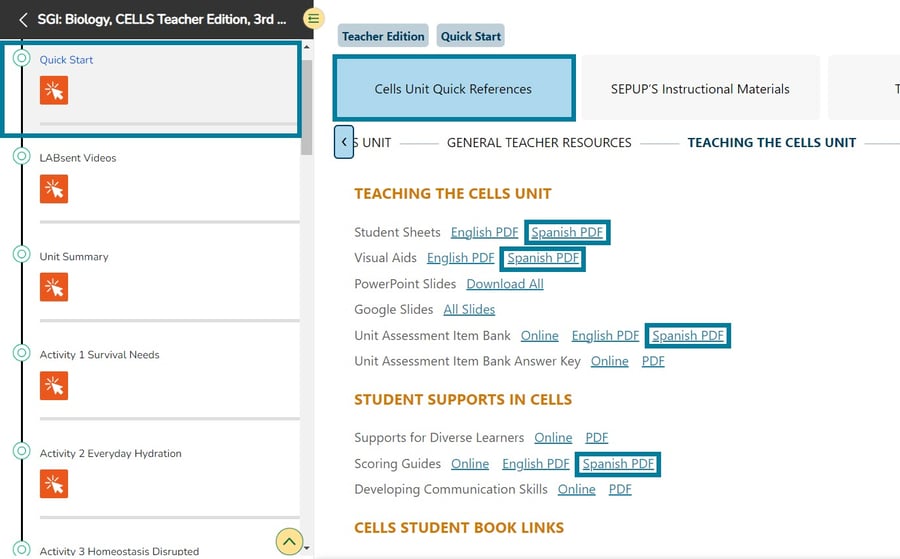900x559 pixels.
Task: Open the LABsent Videos orange activity icon
Action: point(54,189)
